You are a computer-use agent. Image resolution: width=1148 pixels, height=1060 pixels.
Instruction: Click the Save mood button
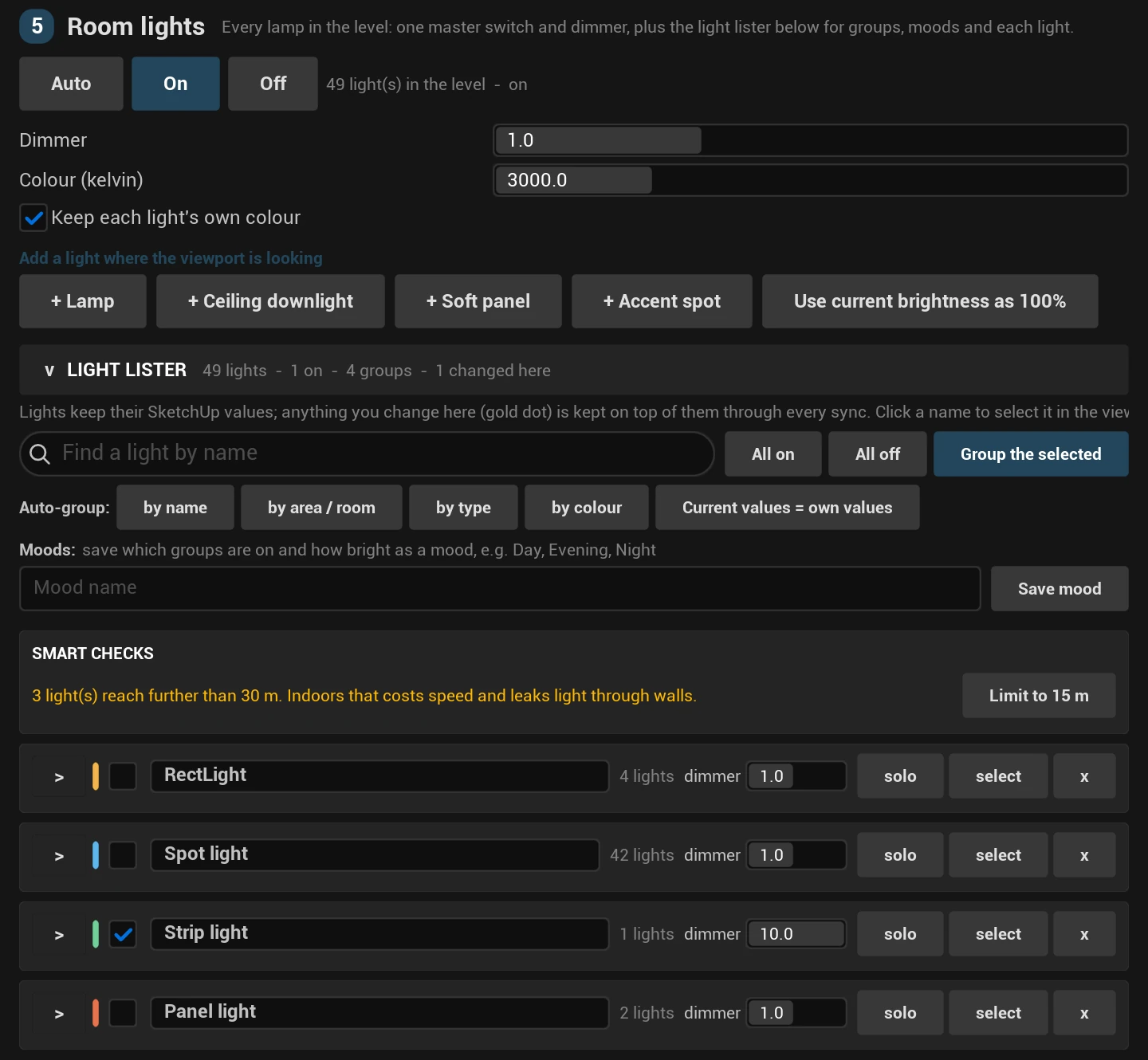tap(1060, 589)
